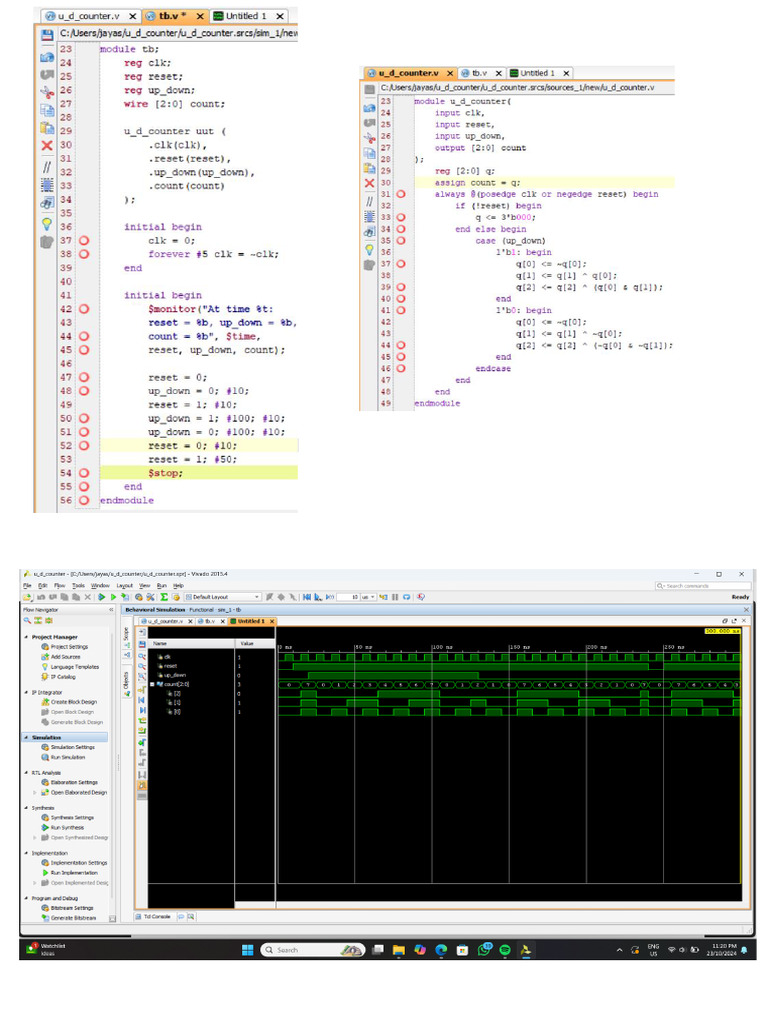Toggle breakpoint on line 47 in tb.v
Viewport: 768px width, 1024px height.
pos(84,377)
